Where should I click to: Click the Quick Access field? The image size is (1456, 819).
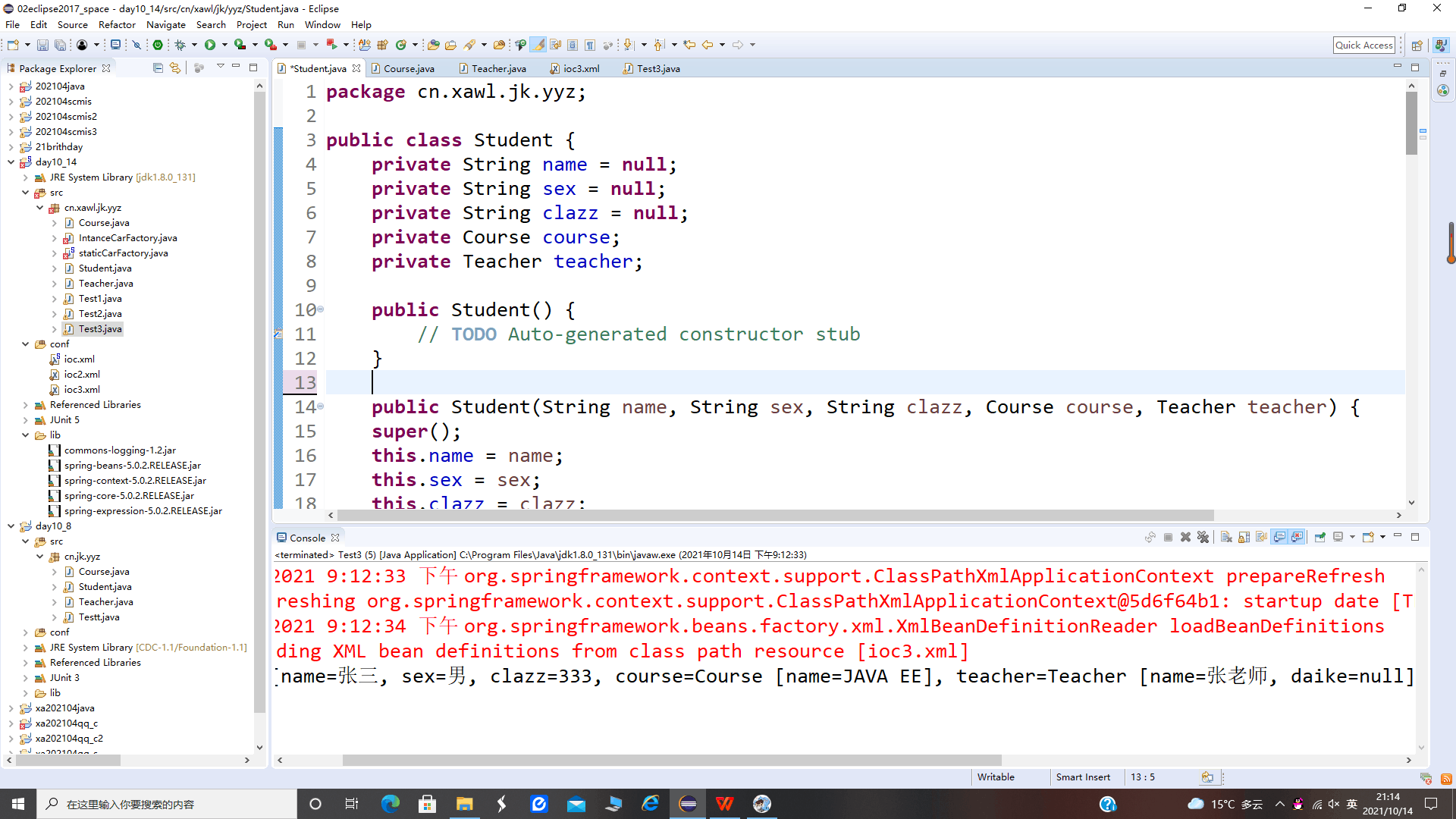pyautogui.click(x=1363, y=45)
